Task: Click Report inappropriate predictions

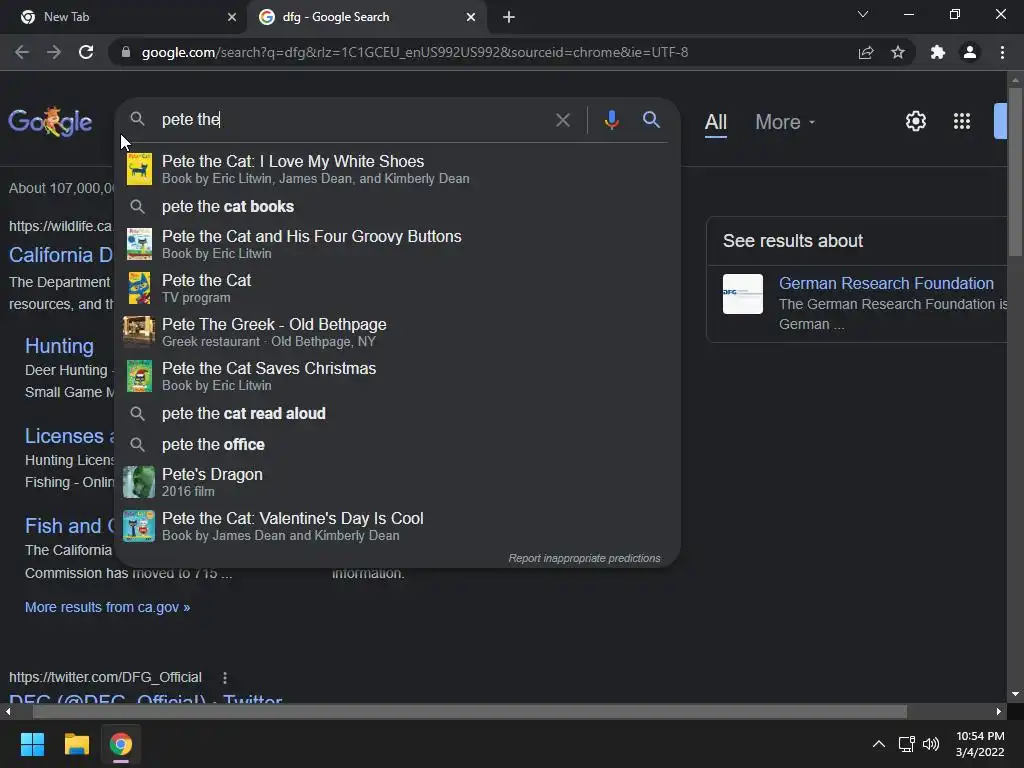Action: pyautogui.click(x=584, y=558)
